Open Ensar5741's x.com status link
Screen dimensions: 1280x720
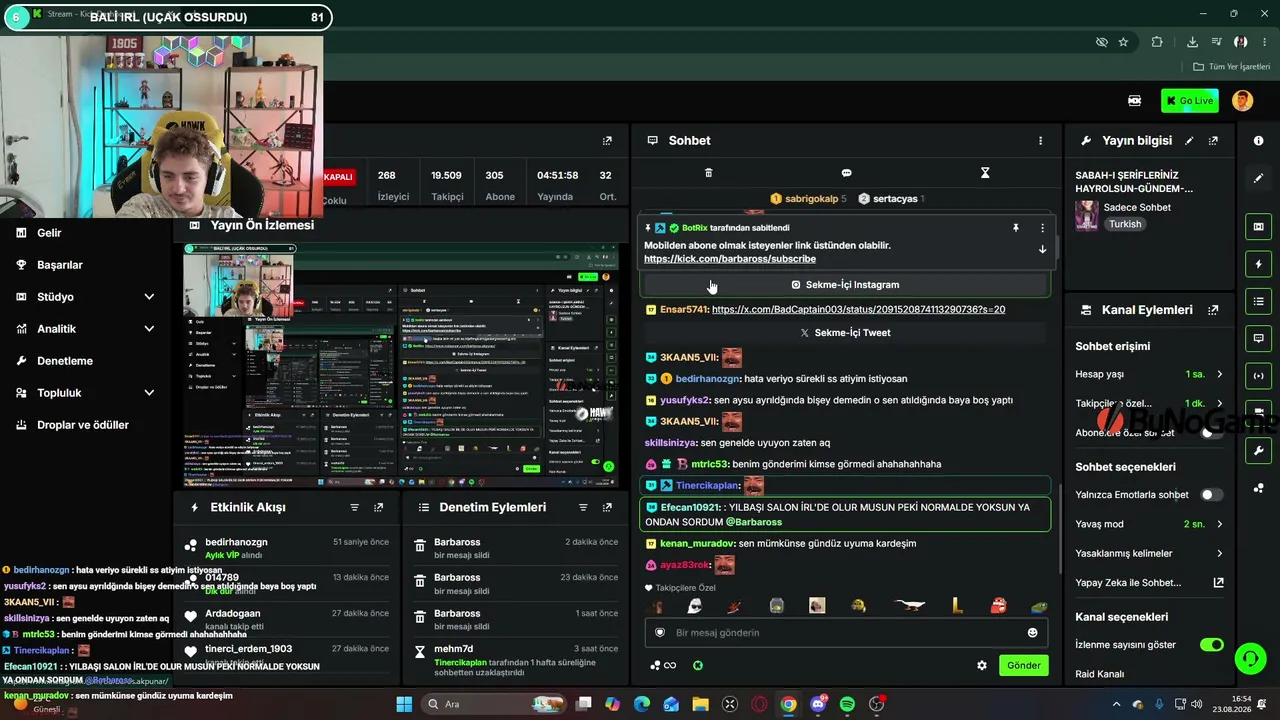(858, 309)
